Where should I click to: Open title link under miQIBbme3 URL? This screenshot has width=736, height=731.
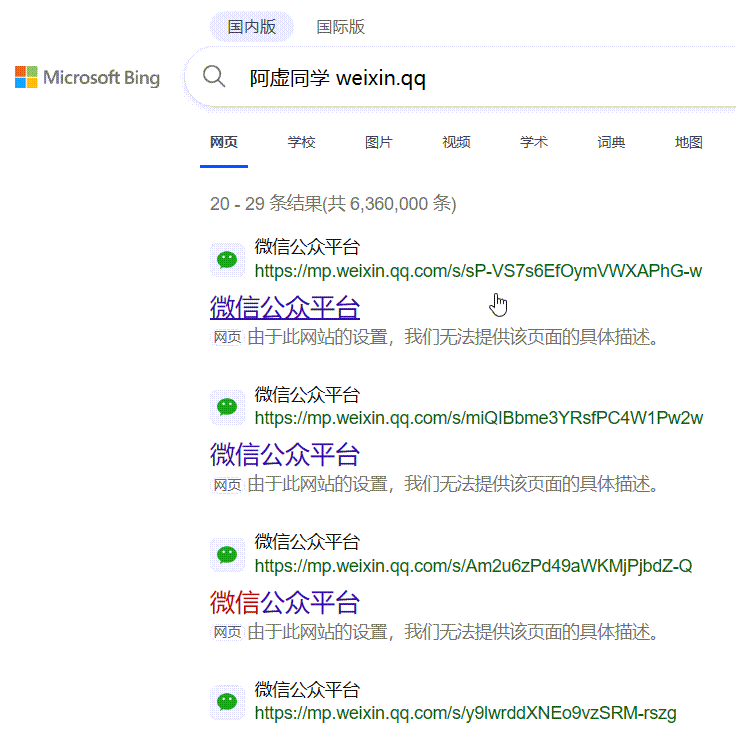285,455
